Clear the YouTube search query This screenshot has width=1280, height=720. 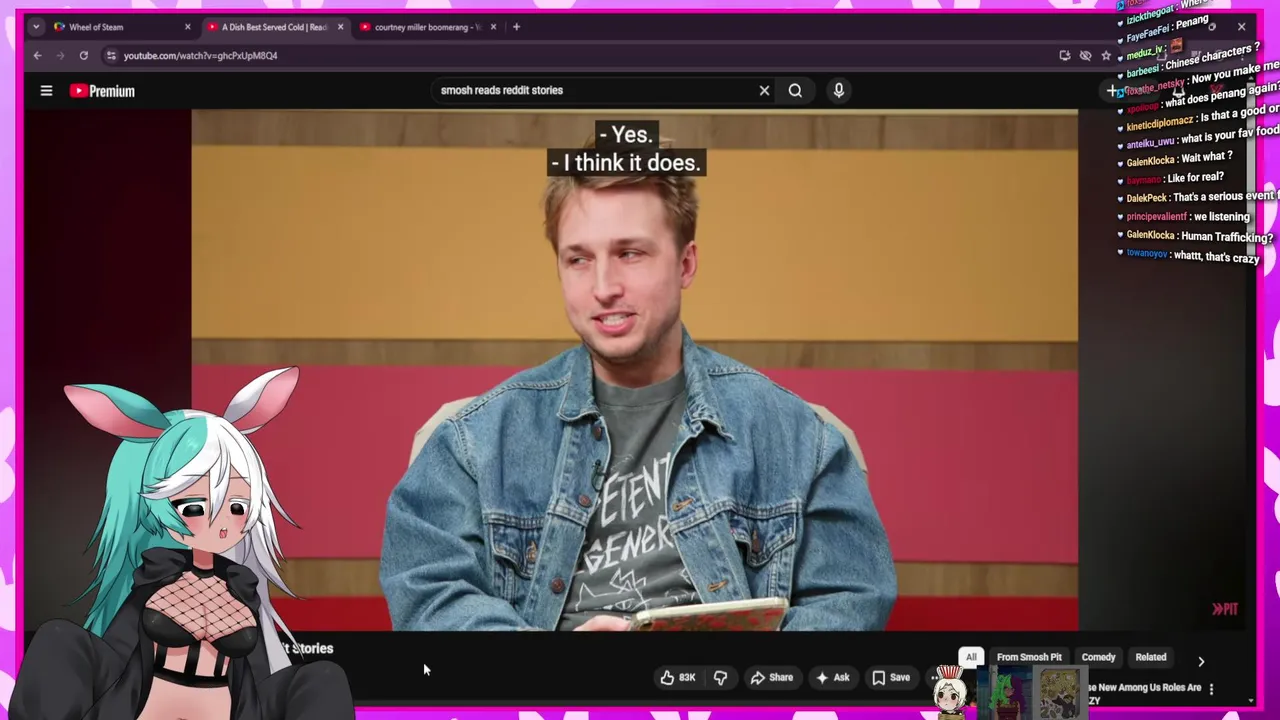(x=764, y=91)
